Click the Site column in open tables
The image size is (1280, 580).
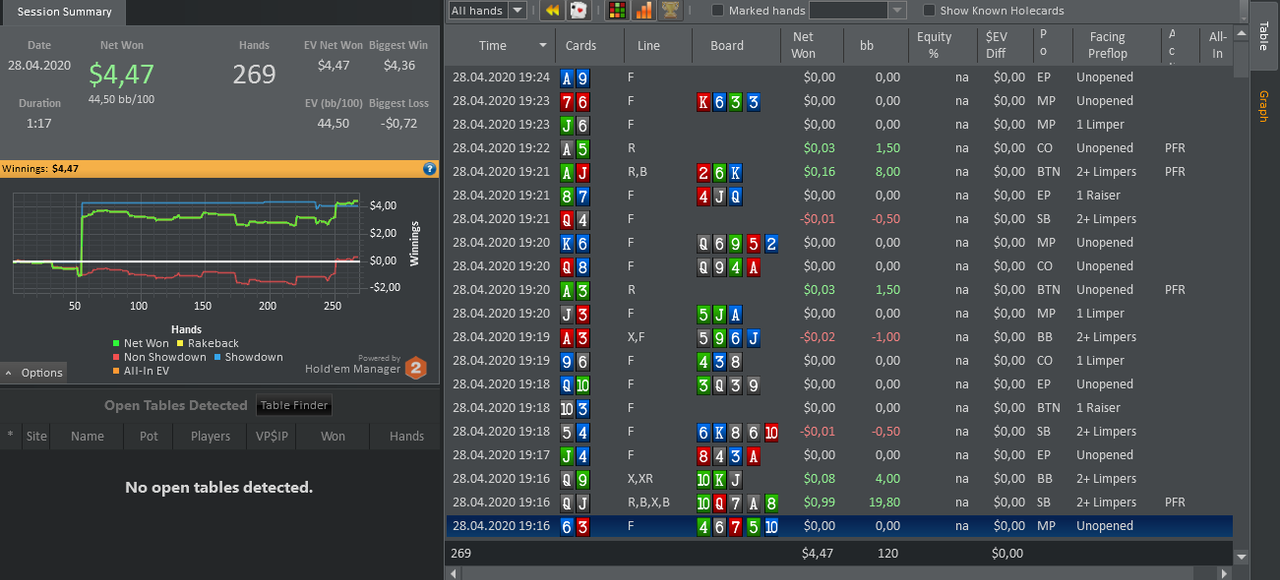pos(36,436)
